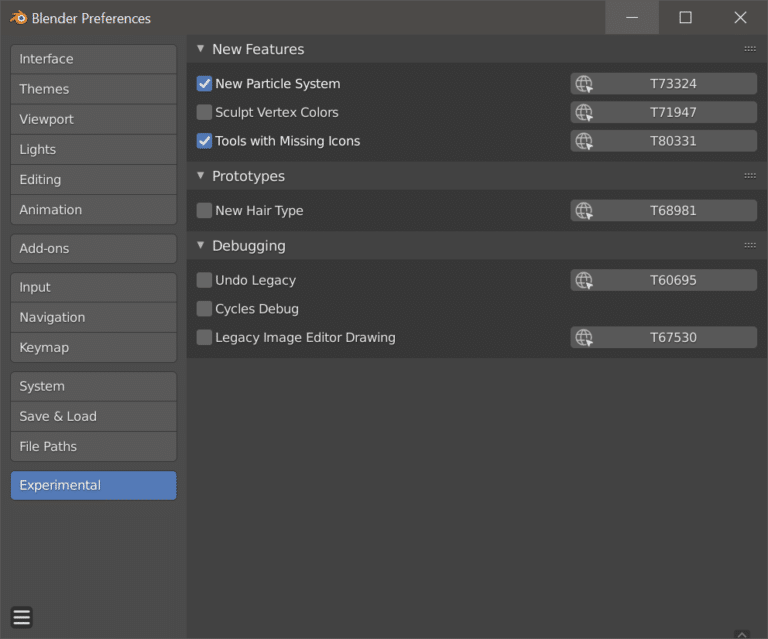Screen dimensions: 768x639
Task: Enable Legacy Image Editor Drawing checkbox
Action: (204, 337)
